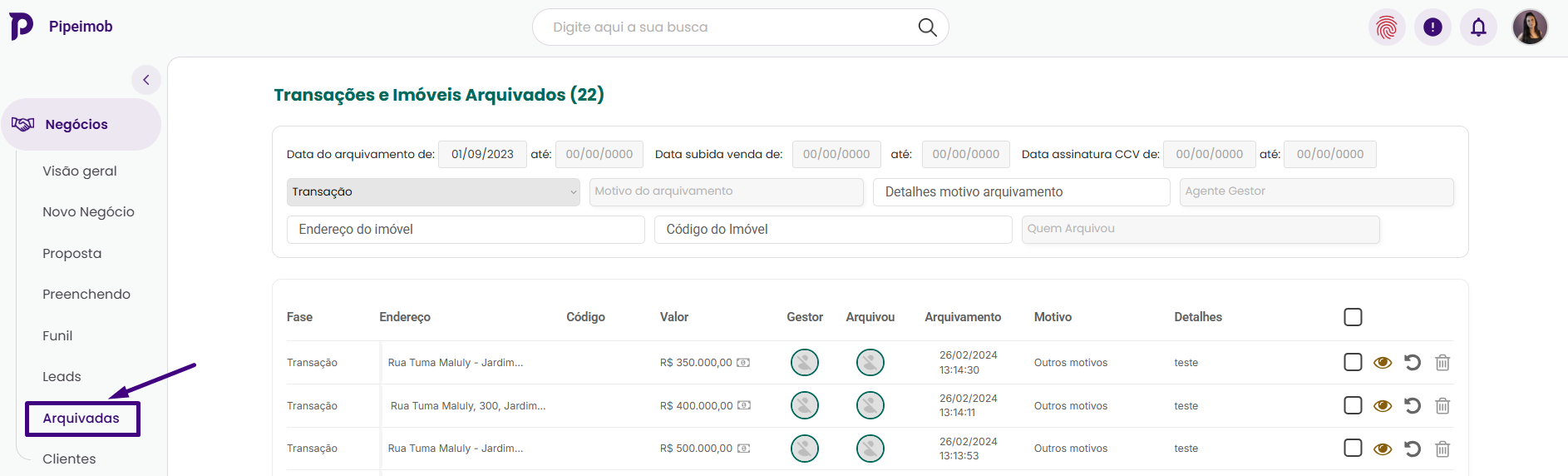Check the select-all checkbox in table header
Screen dimensions: 1568x476
(1353, 317)
